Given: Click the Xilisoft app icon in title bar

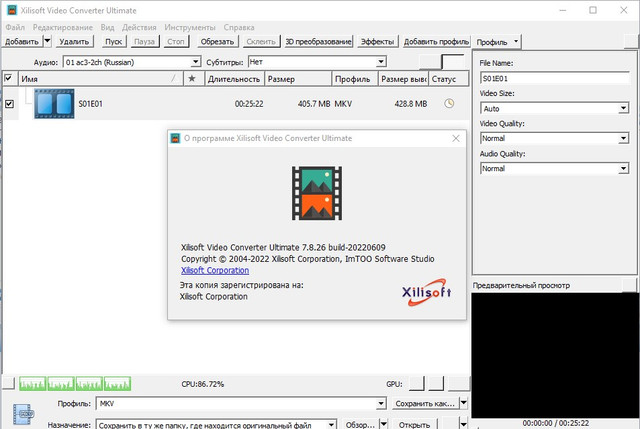Looking at the screenshot, I should coord(12,10).
